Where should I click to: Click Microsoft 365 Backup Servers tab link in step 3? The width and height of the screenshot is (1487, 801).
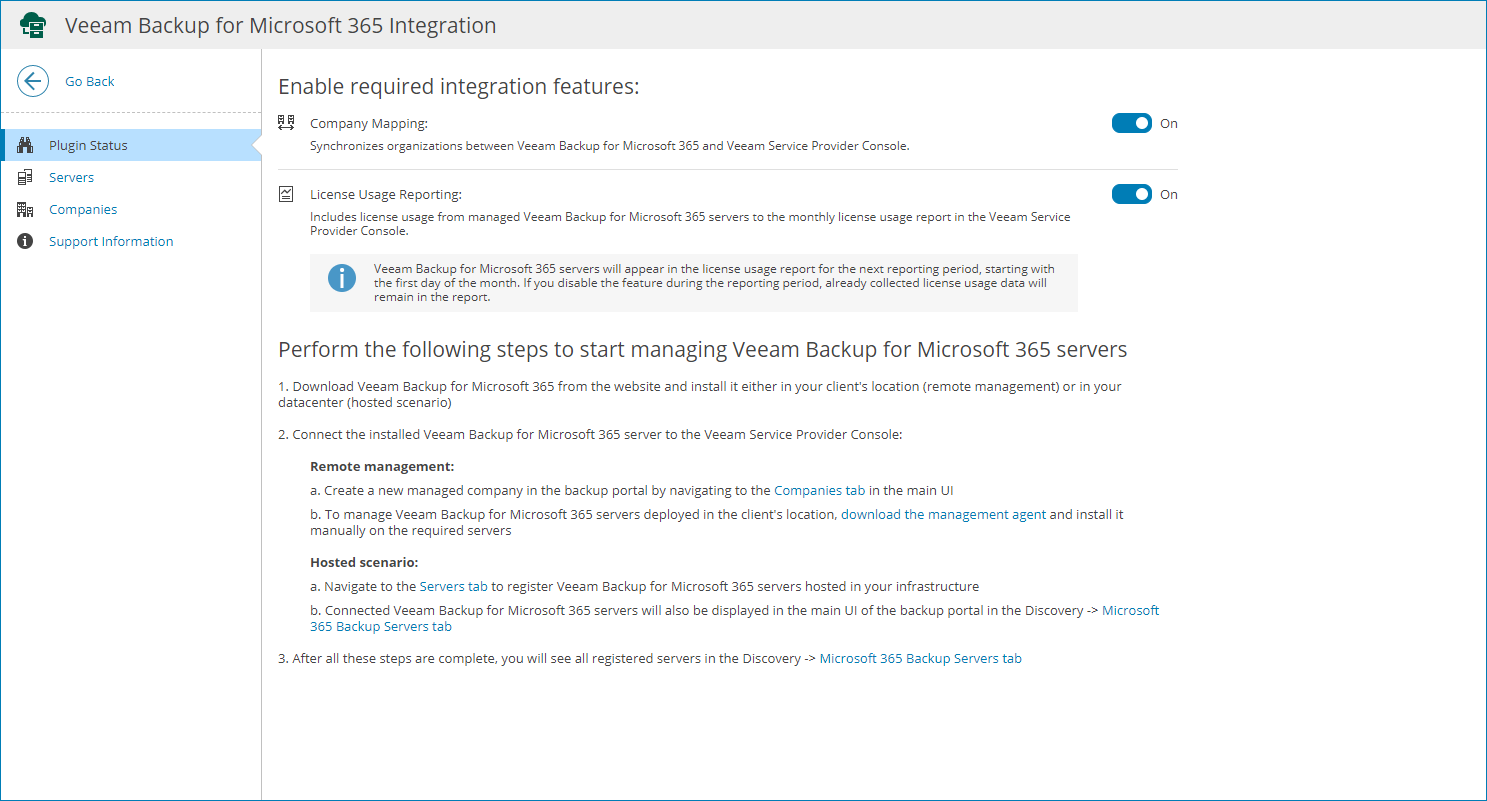[920, 659]
